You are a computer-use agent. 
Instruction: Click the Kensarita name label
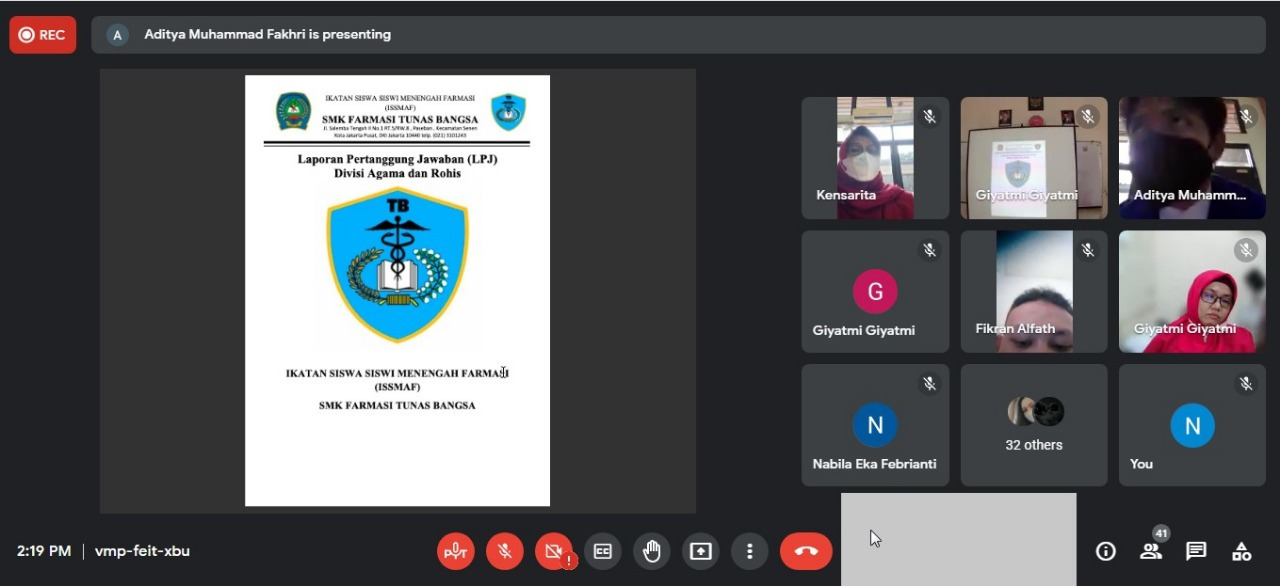tap(846, 196)
